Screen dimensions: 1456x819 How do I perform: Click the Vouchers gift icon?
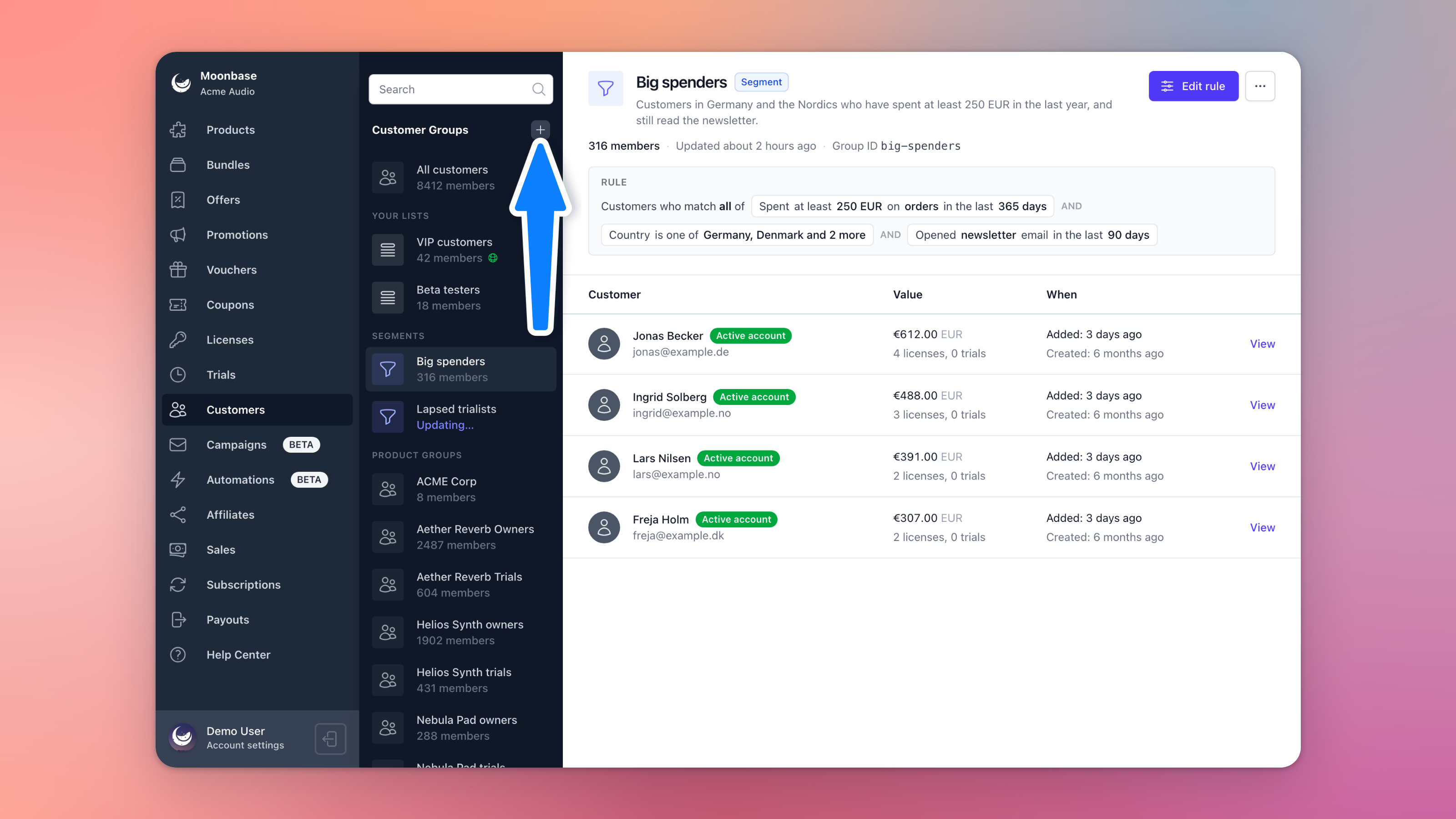click(x=178, y=270)
